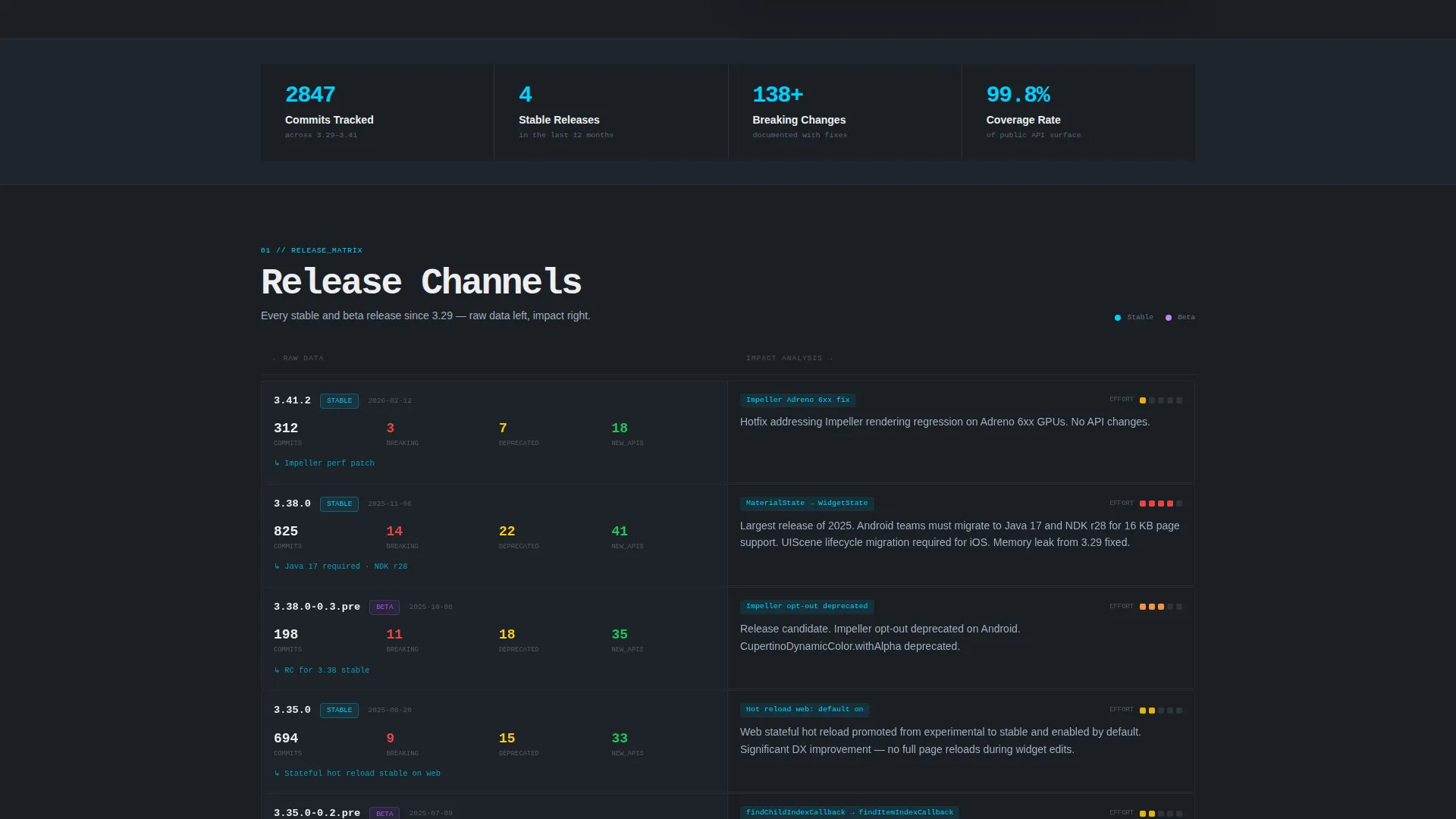Click the effort dots for 3.35.0 release
Screen dimensions: 1456x819
coord(1161,711)
